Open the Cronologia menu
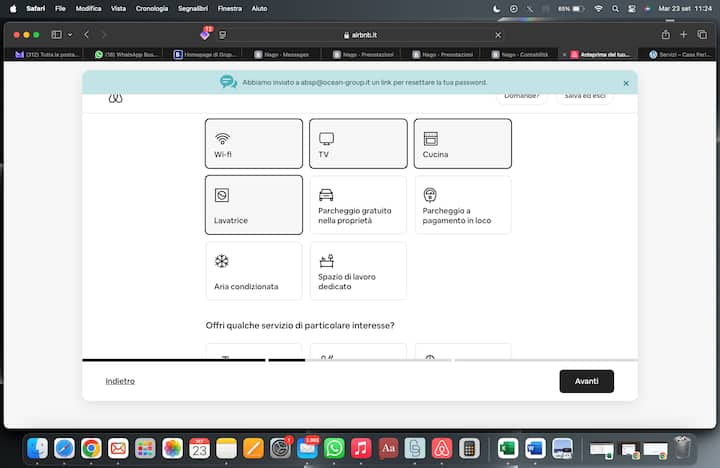 pyautogui.click(x=152, y=7)
